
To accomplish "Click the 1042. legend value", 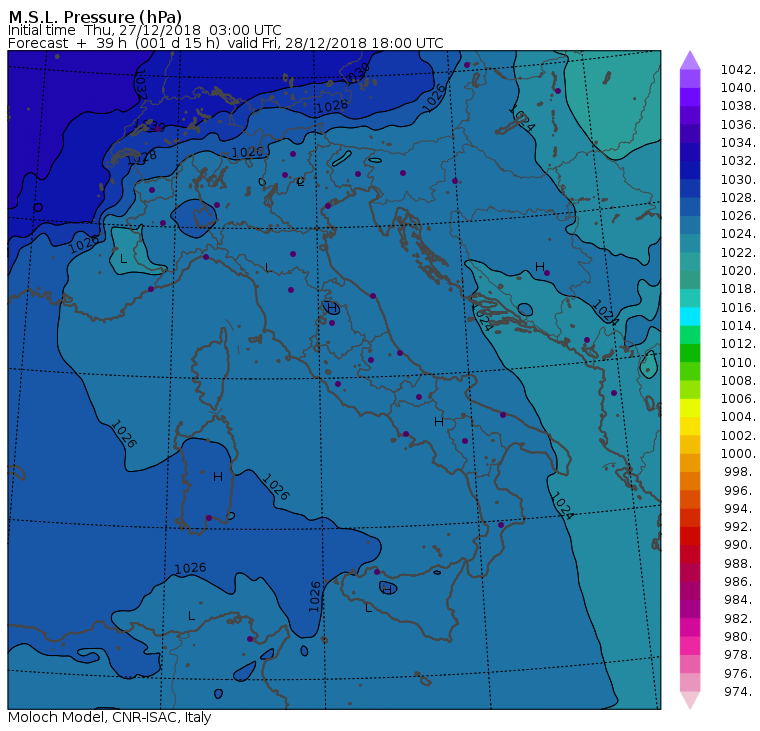I will [738, 70].
